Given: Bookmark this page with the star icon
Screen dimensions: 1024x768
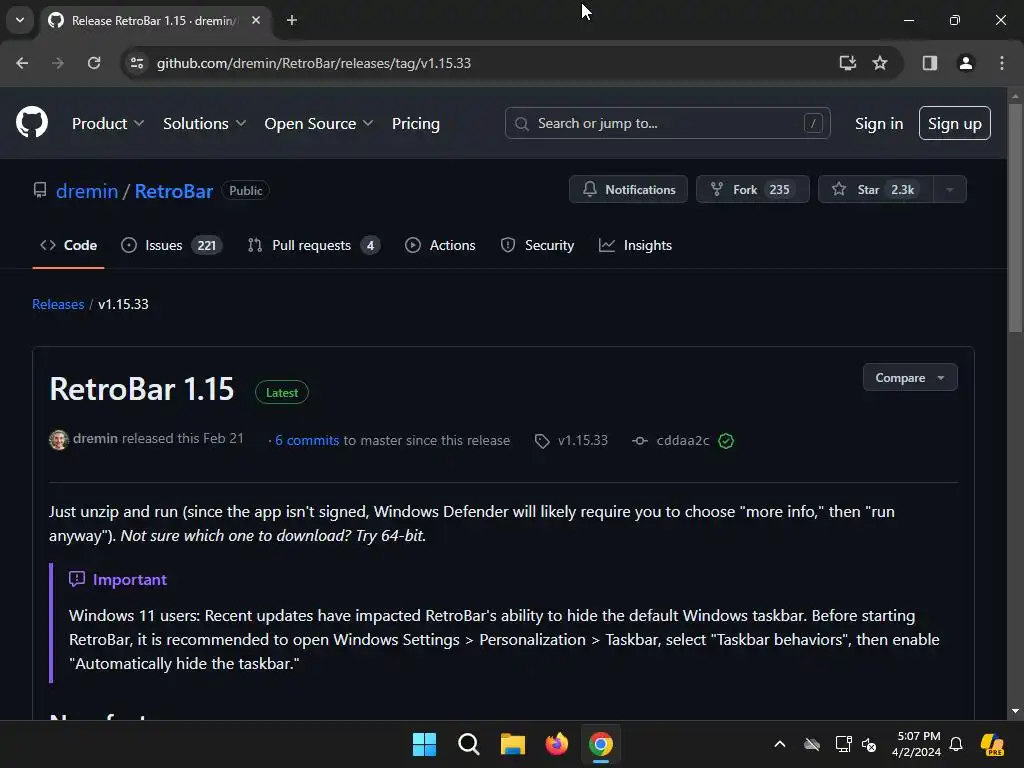Looking at the screenshot, I should (x=880, y=63).
